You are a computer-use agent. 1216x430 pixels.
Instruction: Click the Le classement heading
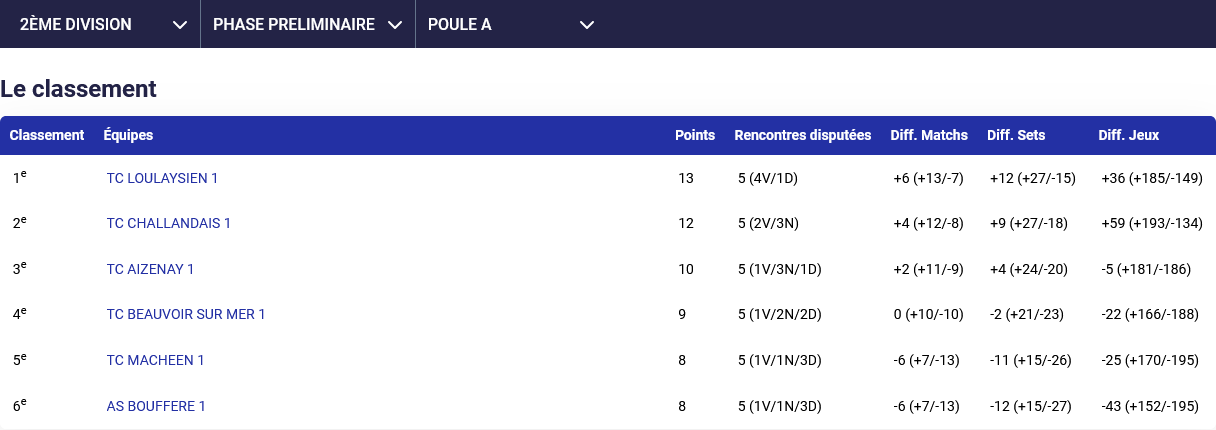point(79,89)
